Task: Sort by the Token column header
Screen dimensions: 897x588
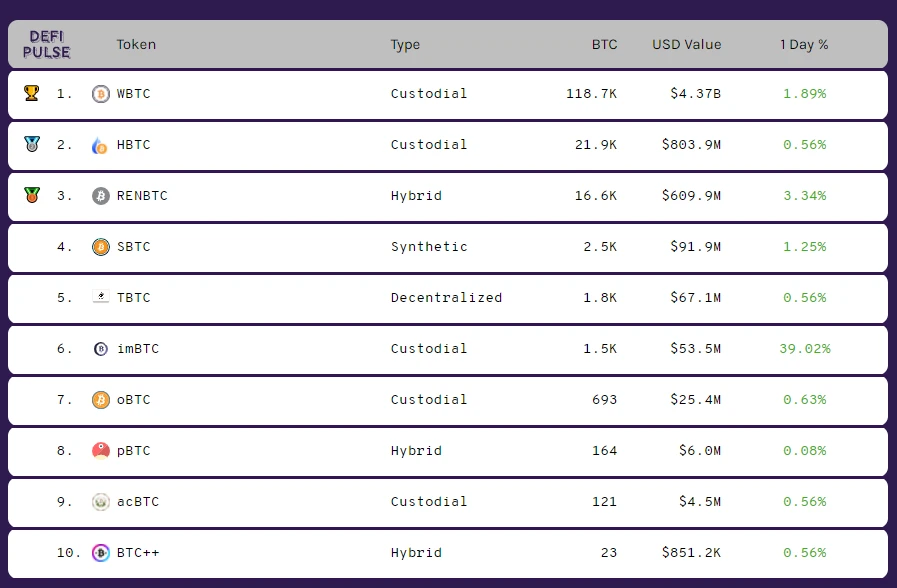Action: click(x=136, y=45)
